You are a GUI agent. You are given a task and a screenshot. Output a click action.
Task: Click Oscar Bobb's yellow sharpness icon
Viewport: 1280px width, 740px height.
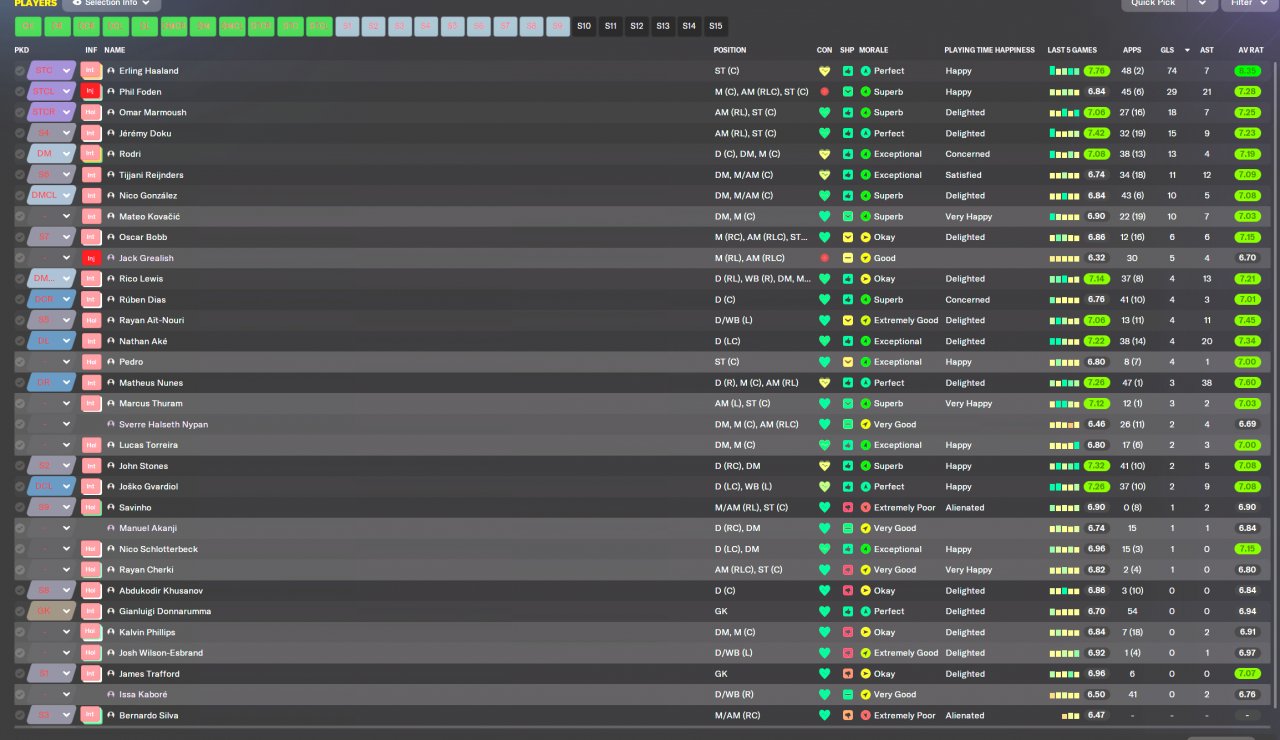pyautogui.click(x=848, y=237)
